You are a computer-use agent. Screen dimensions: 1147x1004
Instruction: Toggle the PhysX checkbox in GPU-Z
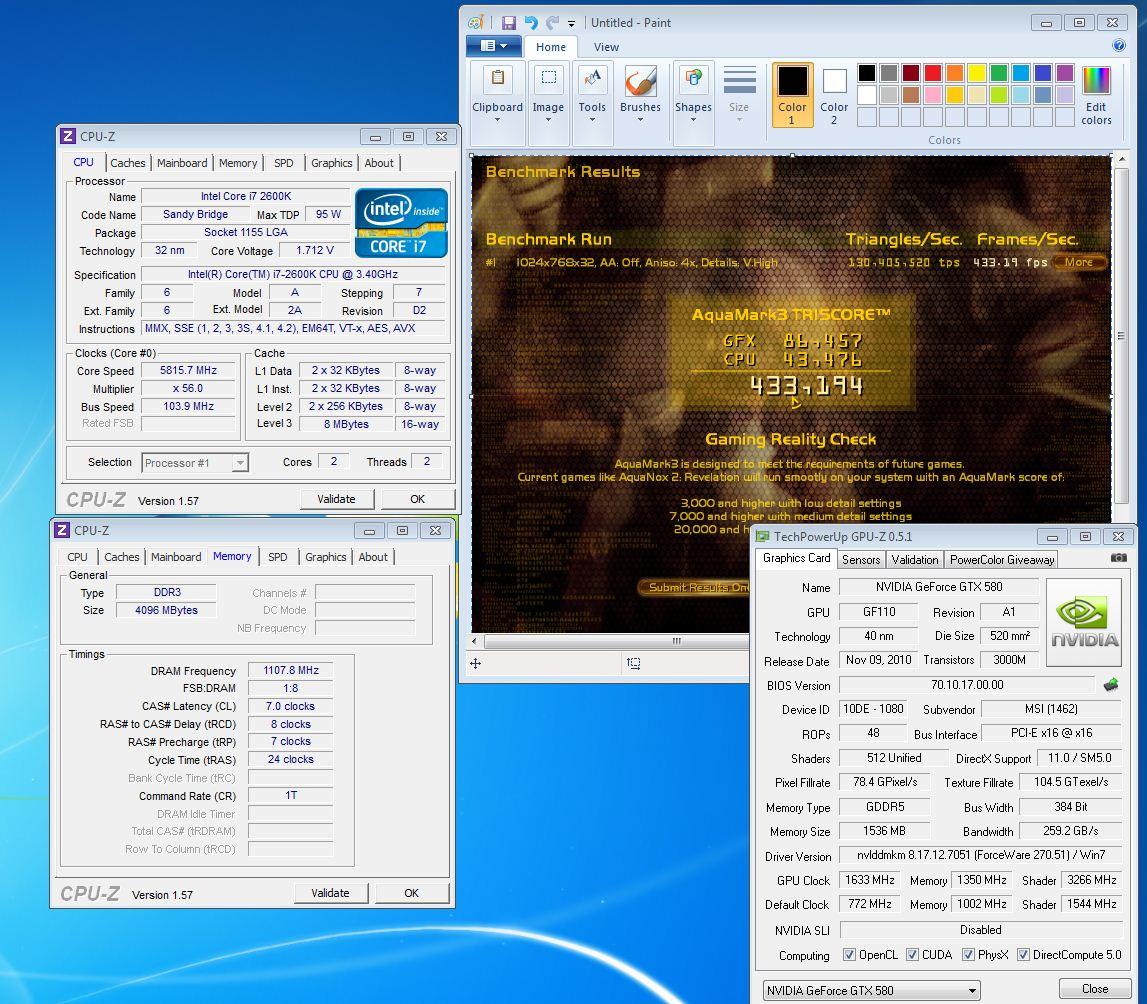pos(968,955)
